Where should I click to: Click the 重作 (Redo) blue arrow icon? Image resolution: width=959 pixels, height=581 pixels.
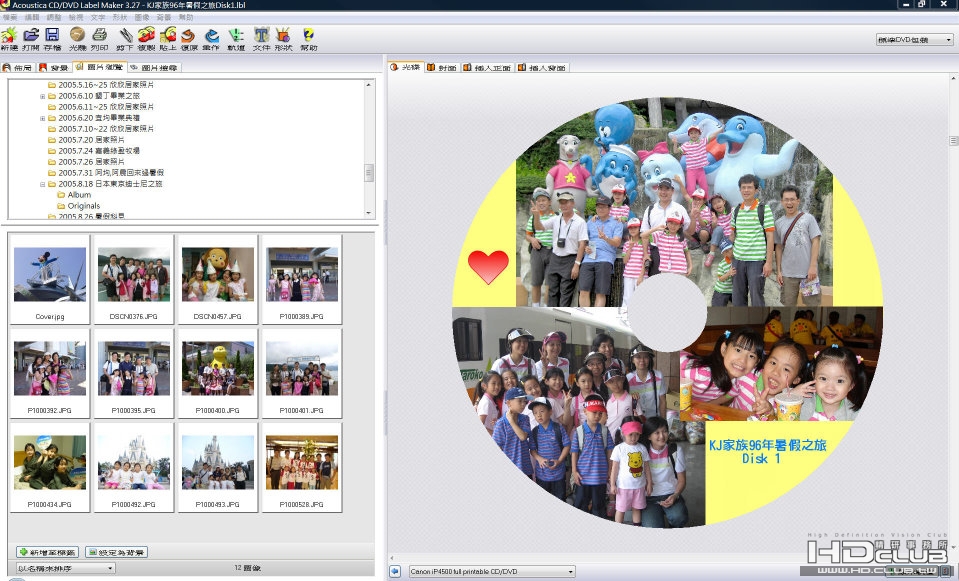tap(211, 38)
